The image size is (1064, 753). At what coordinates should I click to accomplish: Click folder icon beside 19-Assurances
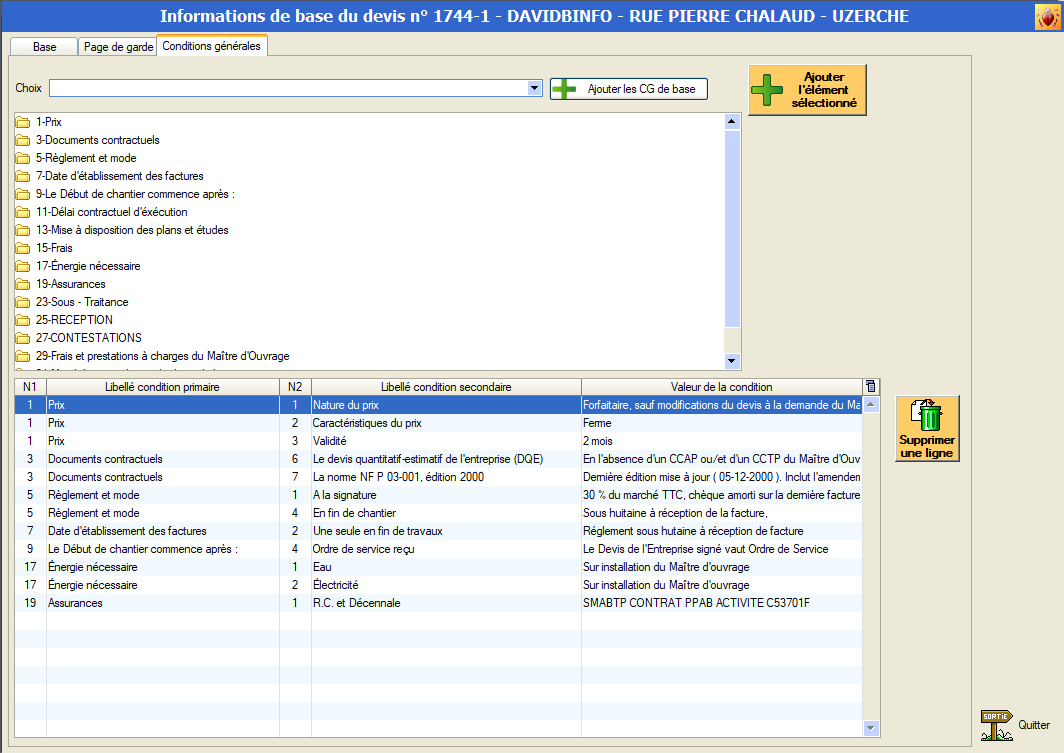tap(23, 284)
